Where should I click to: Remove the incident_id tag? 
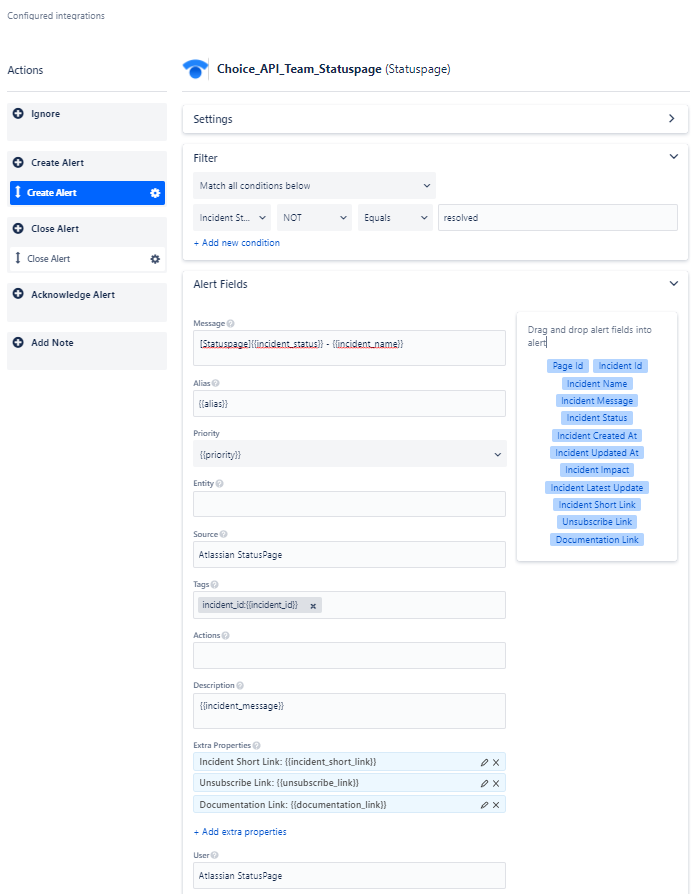(313, 606)
